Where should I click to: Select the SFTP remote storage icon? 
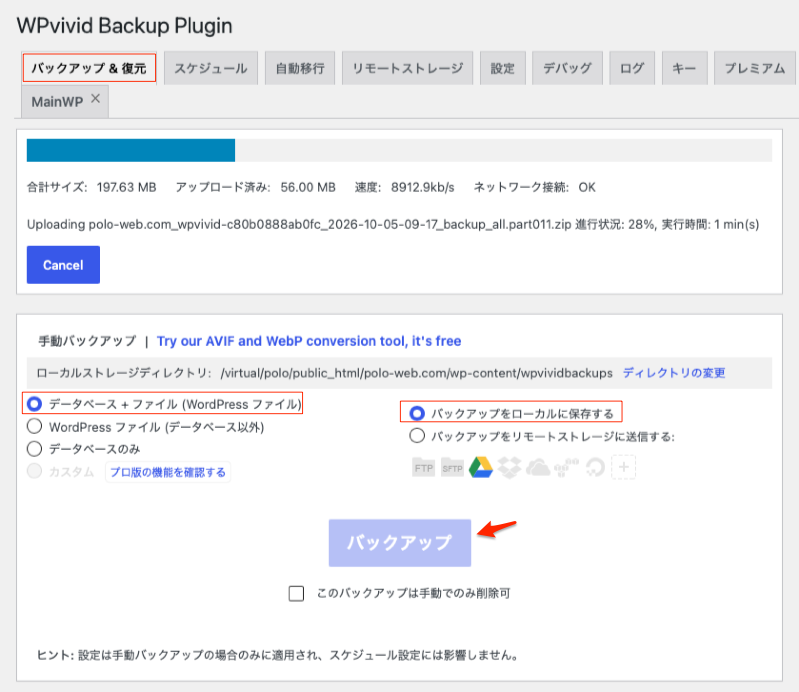pyautogui.click(x=452, y=468)
